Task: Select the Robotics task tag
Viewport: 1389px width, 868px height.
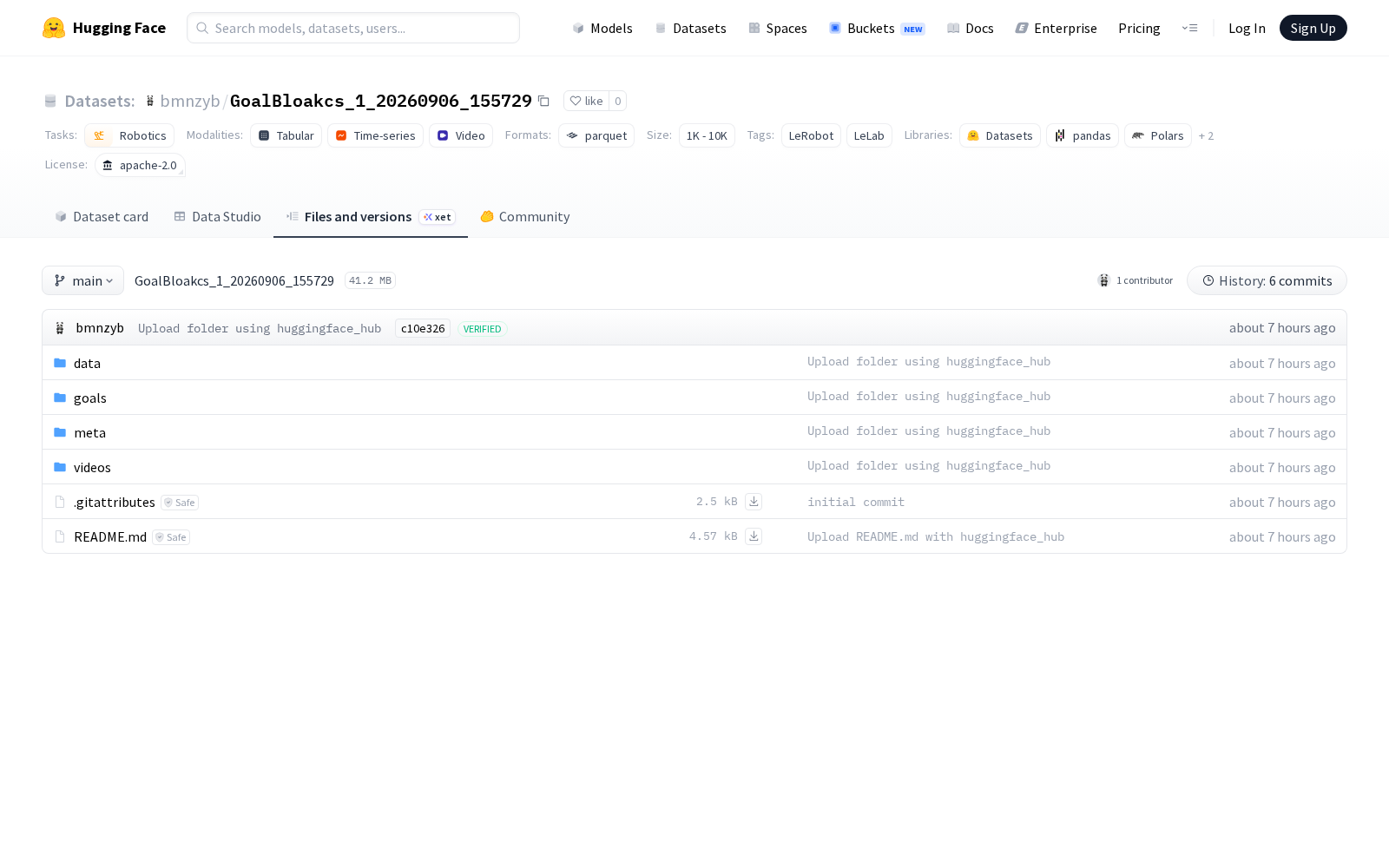Action: coord(129,135)
